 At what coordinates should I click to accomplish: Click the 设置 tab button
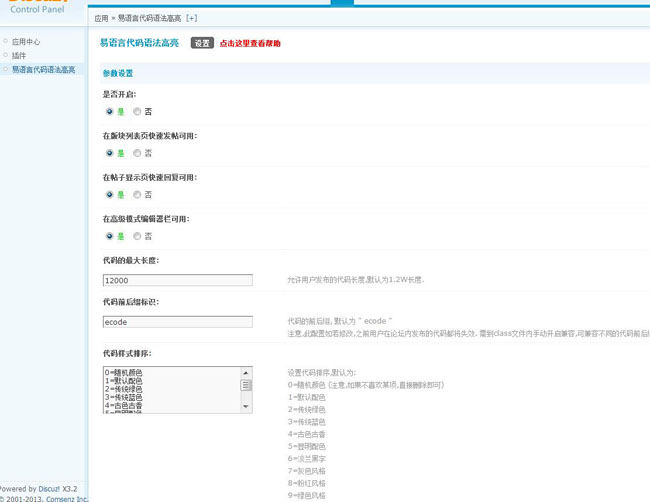(x=202, y=44)
